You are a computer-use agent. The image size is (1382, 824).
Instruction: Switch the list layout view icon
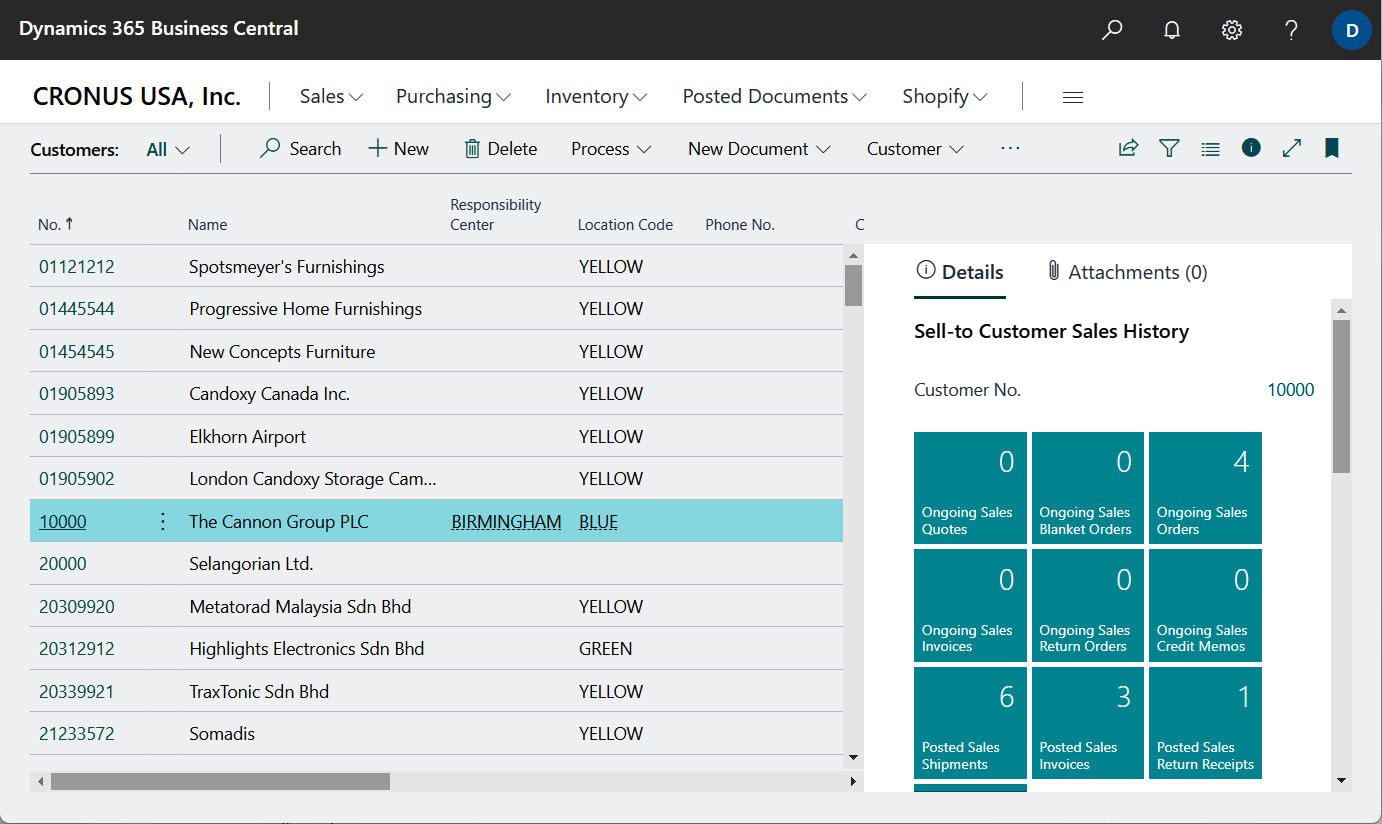tap(1210, 148)
